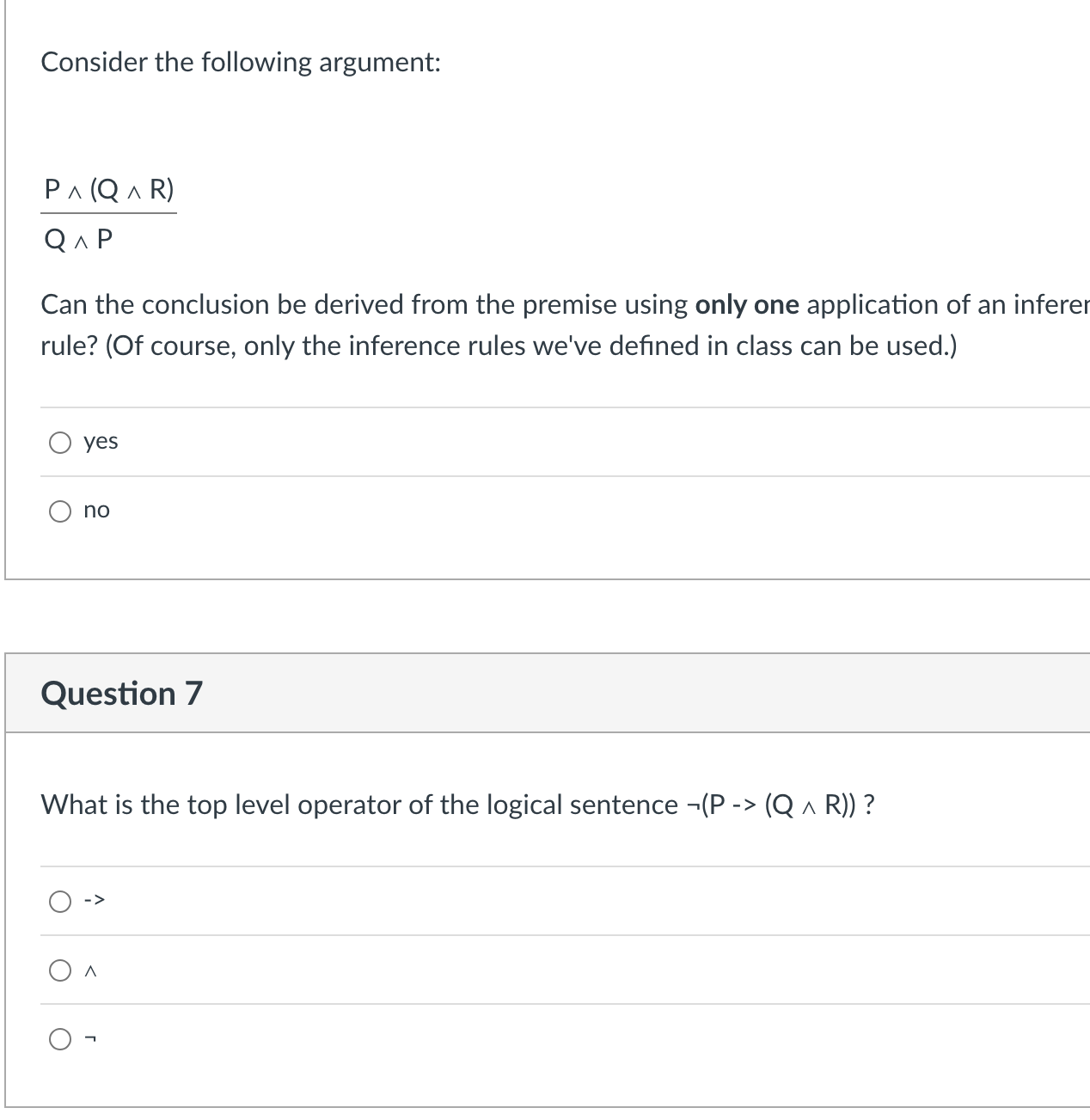Click 'Consider the following argument:' heading
1090x1120 pixels.
(241, 61)
